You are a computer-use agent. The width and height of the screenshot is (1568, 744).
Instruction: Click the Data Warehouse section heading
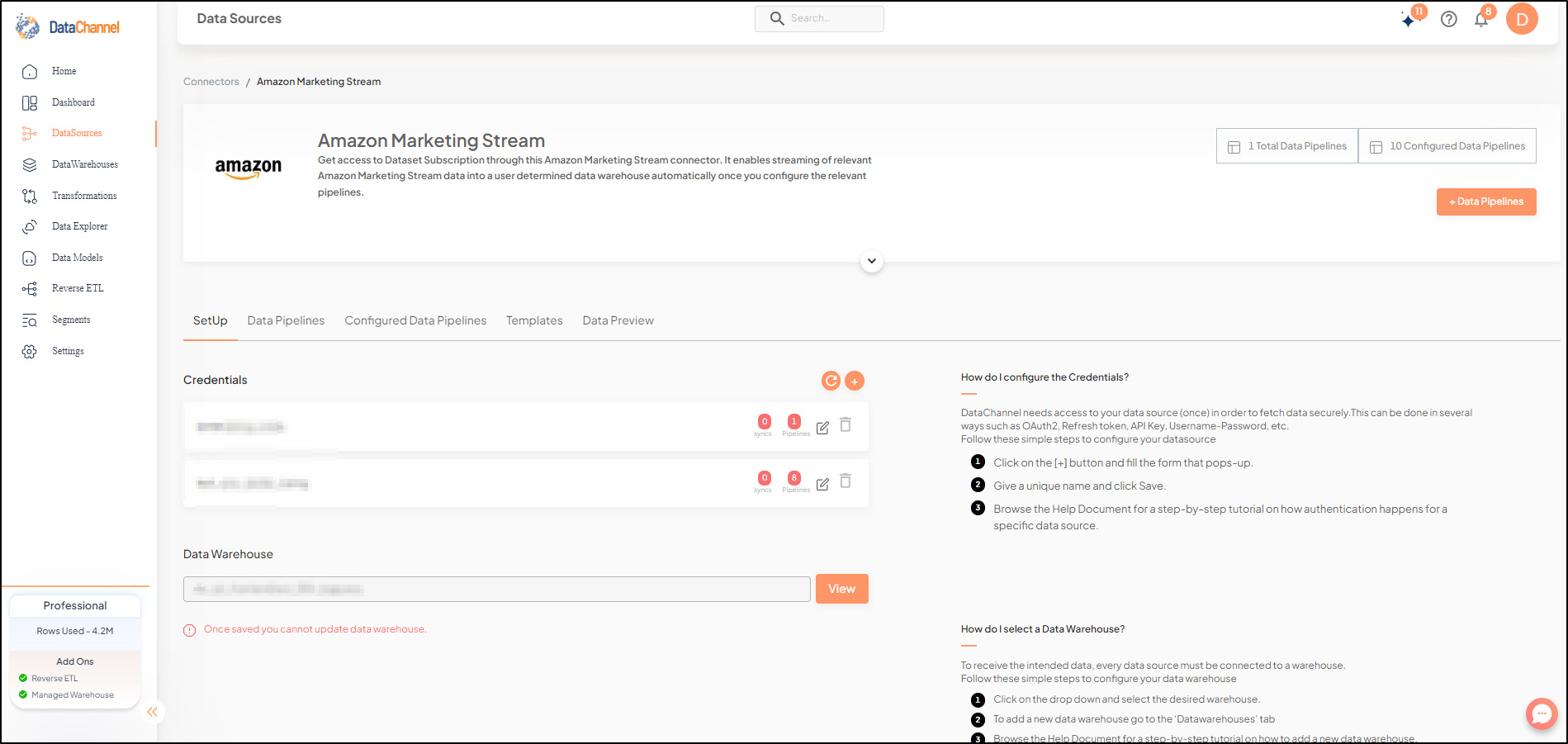point(228,554)
